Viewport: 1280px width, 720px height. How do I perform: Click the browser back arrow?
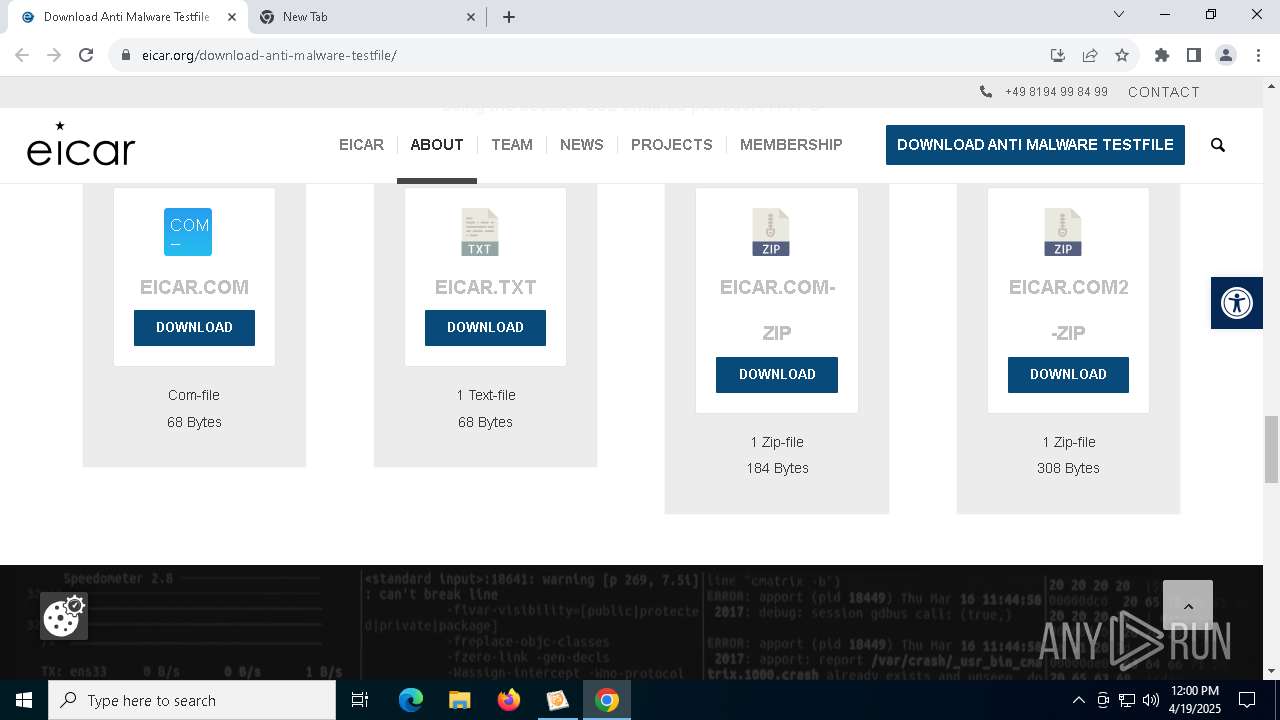tap(22, 55)
